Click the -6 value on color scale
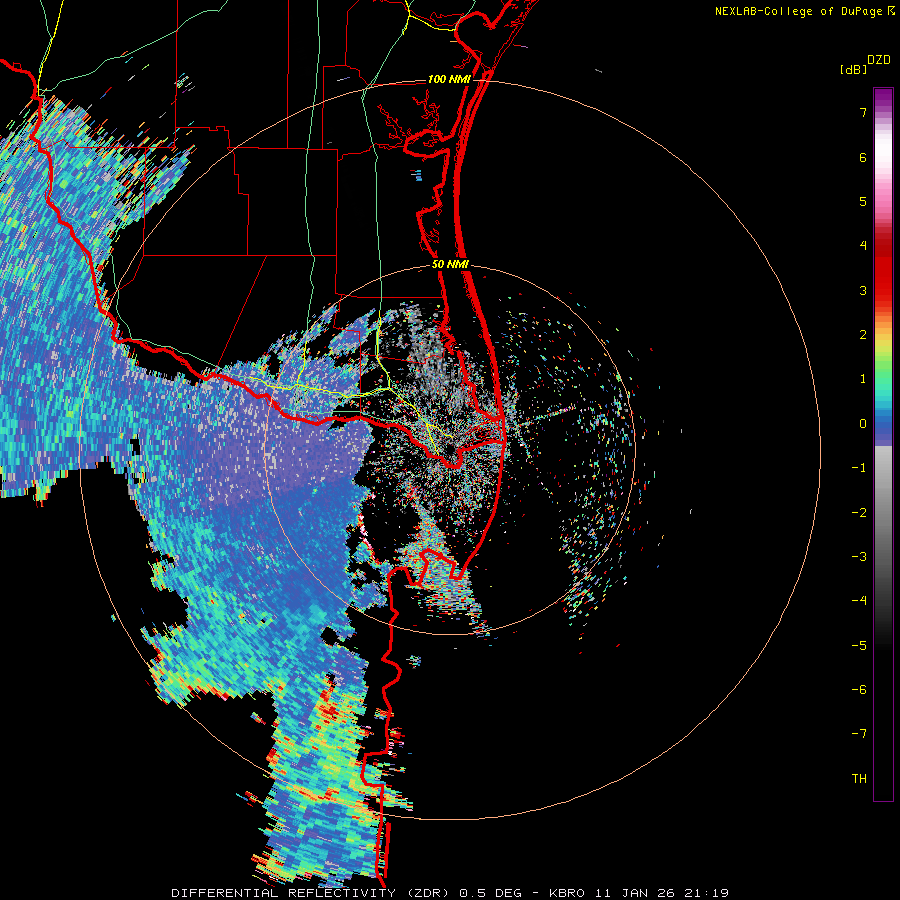The height and width of the screenshot is (900, 900). [x=859, y=689]
